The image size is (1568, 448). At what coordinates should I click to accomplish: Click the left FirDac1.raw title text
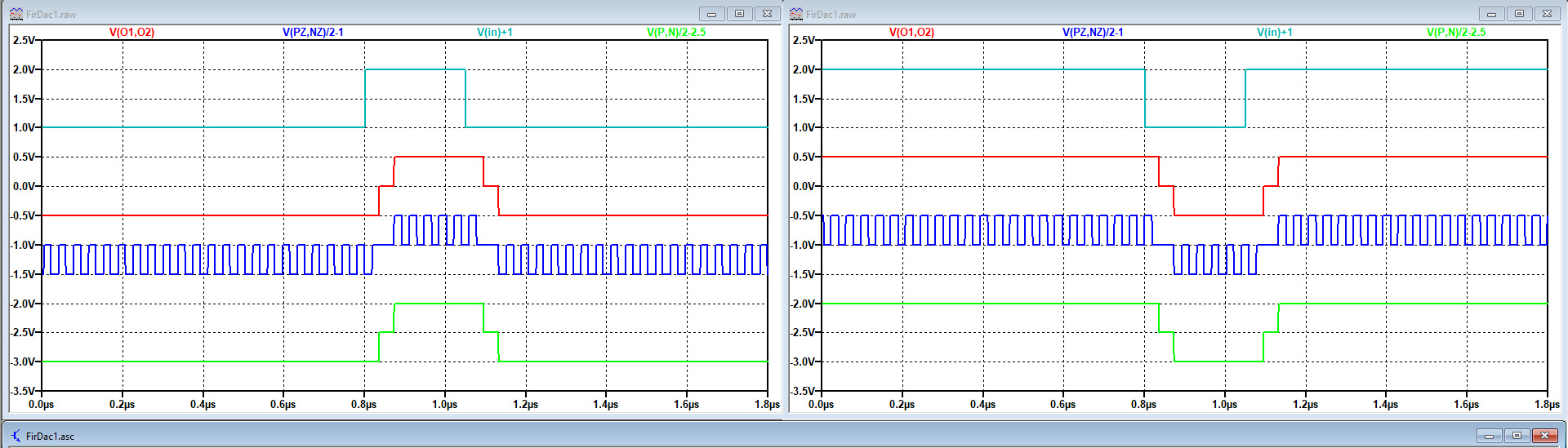(51, 15)
